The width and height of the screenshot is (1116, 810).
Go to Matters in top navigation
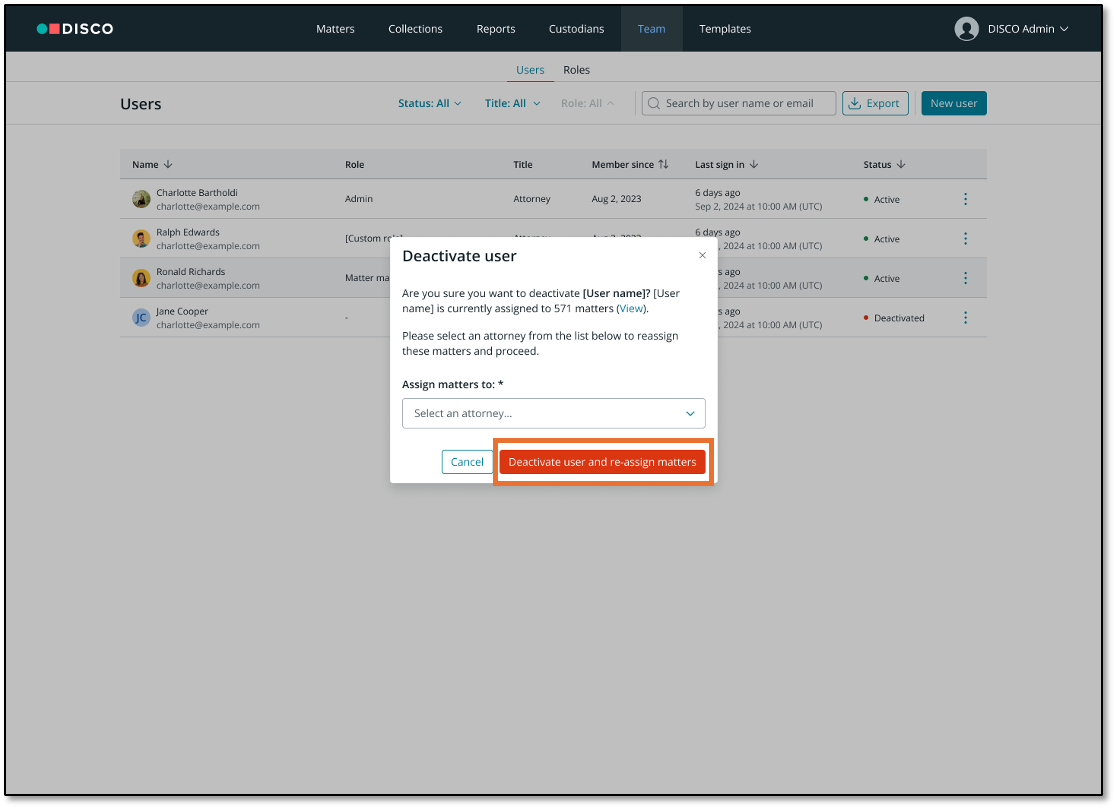coord(335,29)
